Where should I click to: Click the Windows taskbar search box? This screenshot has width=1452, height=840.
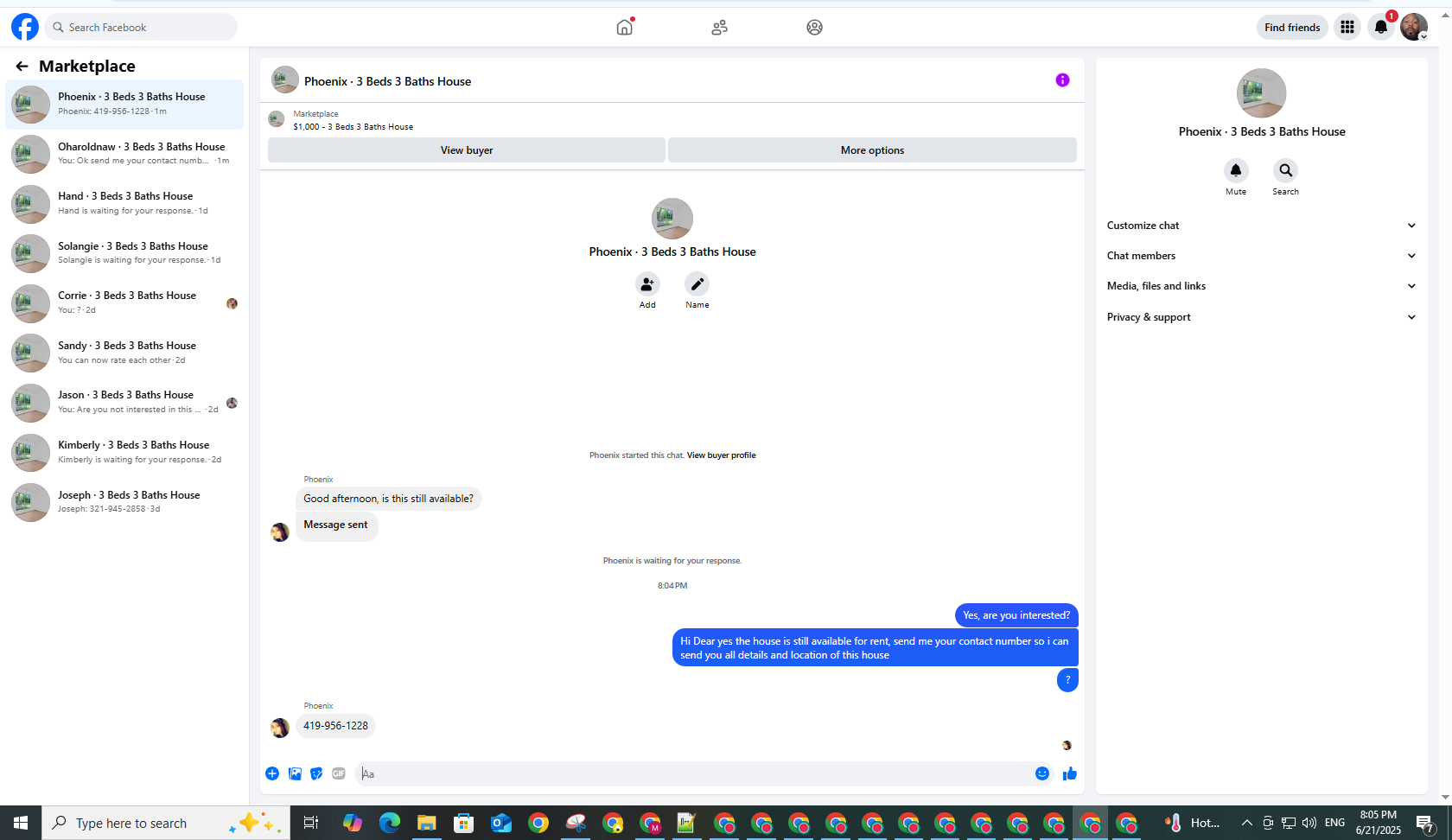166,823
